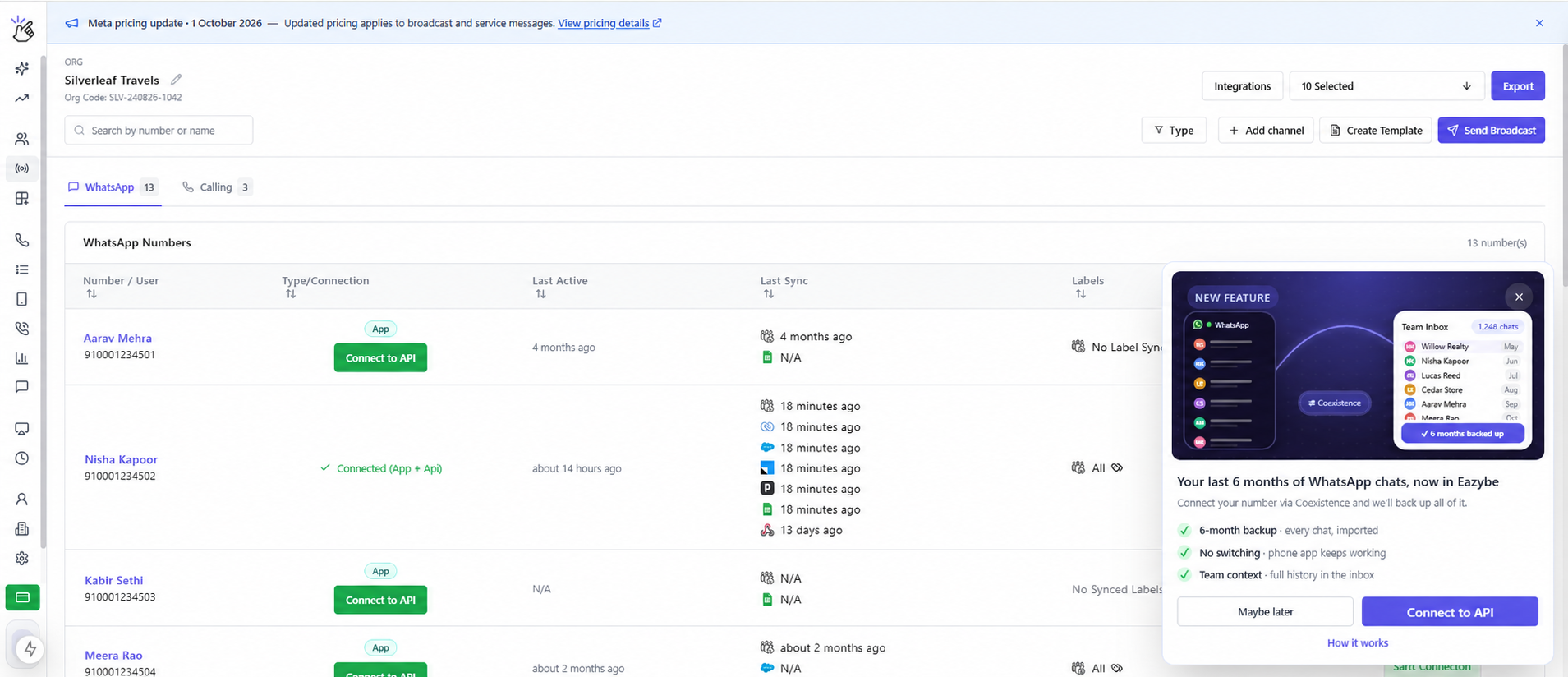Open the bar chart reports icon in sidebar
The image size is (1568, 677).
pos(22,358)
